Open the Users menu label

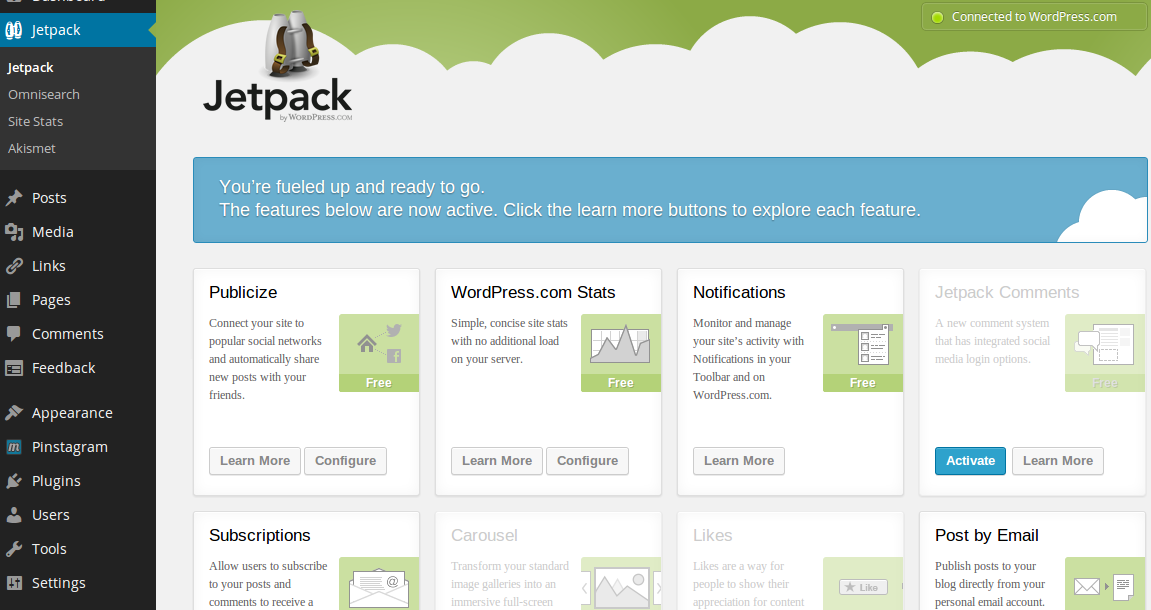51,515
